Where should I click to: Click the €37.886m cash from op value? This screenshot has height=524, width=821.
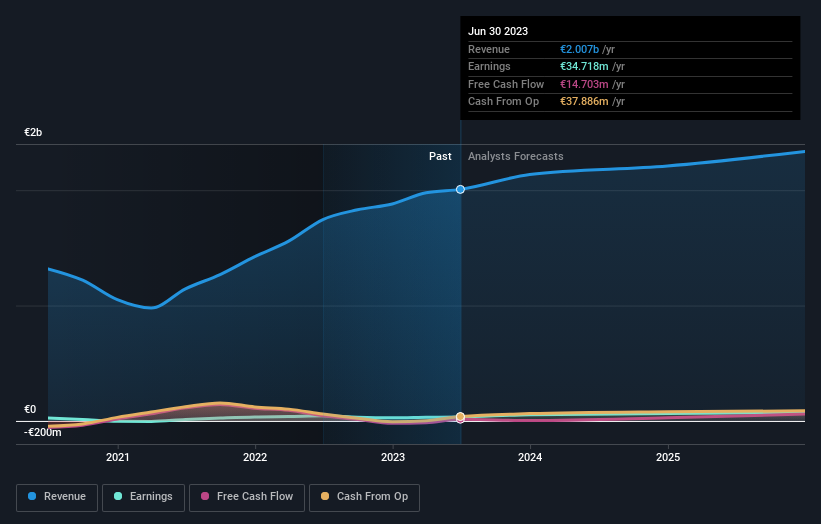pos(584,102)
